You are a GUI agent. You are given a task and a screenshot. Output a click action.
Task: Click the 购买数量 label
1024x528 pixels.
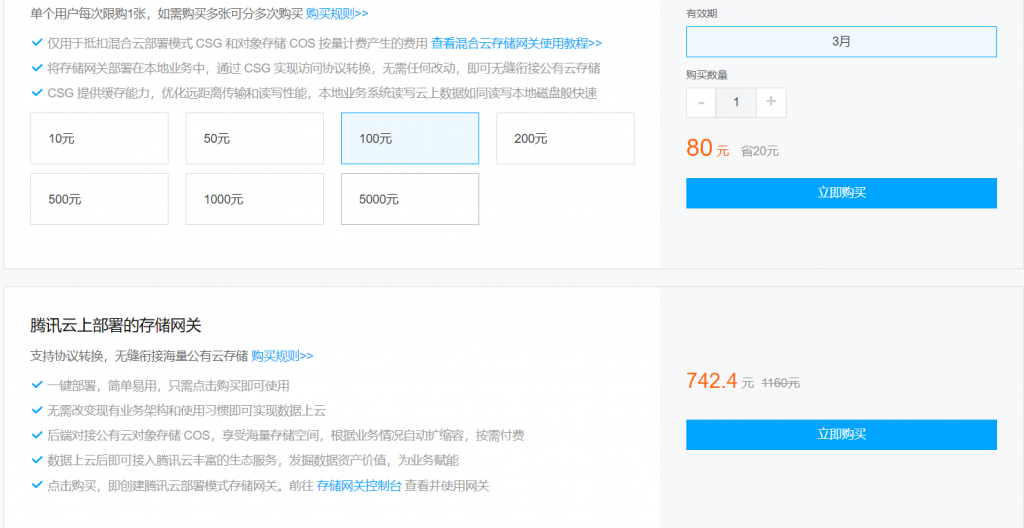coord(707,75)
